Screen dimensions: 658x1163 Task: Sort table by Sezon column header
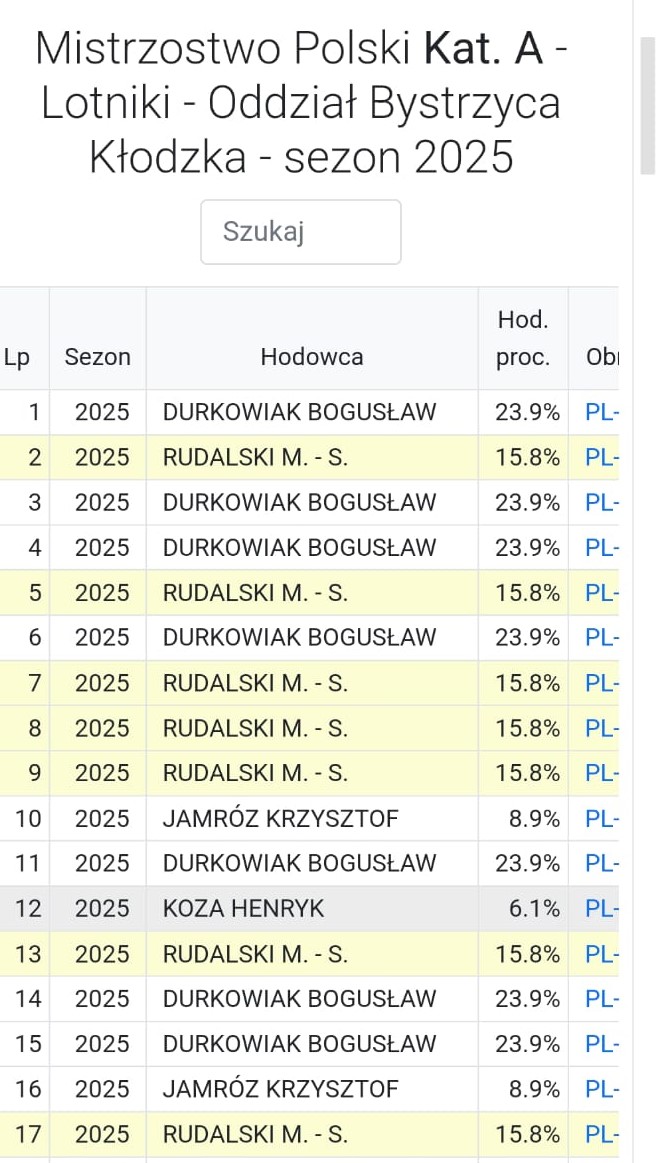[x=97, y=357]
